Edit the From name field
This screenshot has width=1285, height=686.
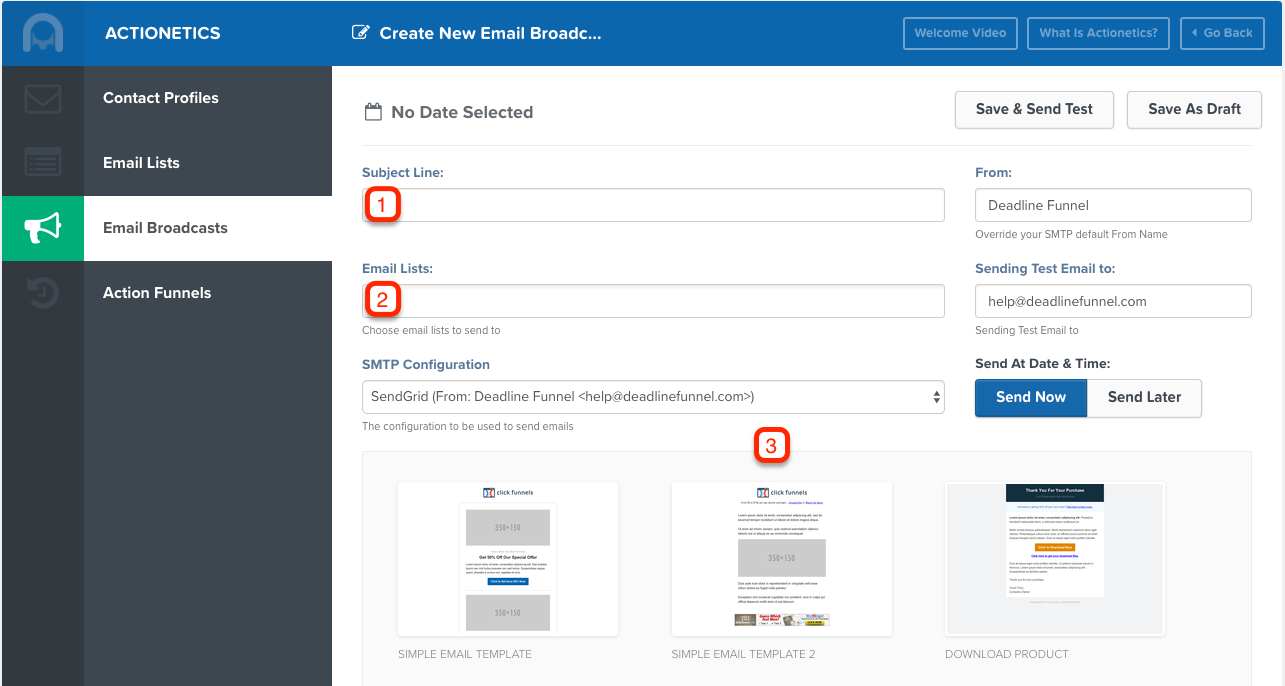click(1113, 205)
